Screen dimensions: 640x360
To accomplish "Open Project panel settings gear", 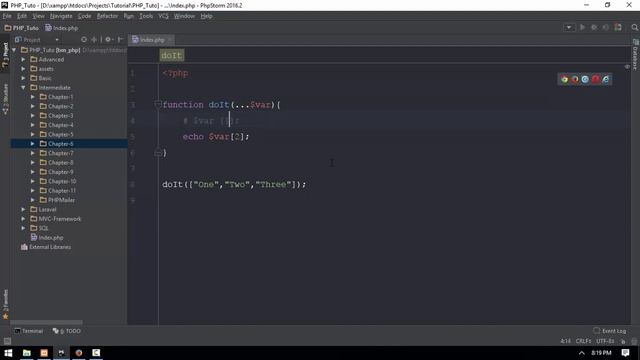I will pos(108,40).
